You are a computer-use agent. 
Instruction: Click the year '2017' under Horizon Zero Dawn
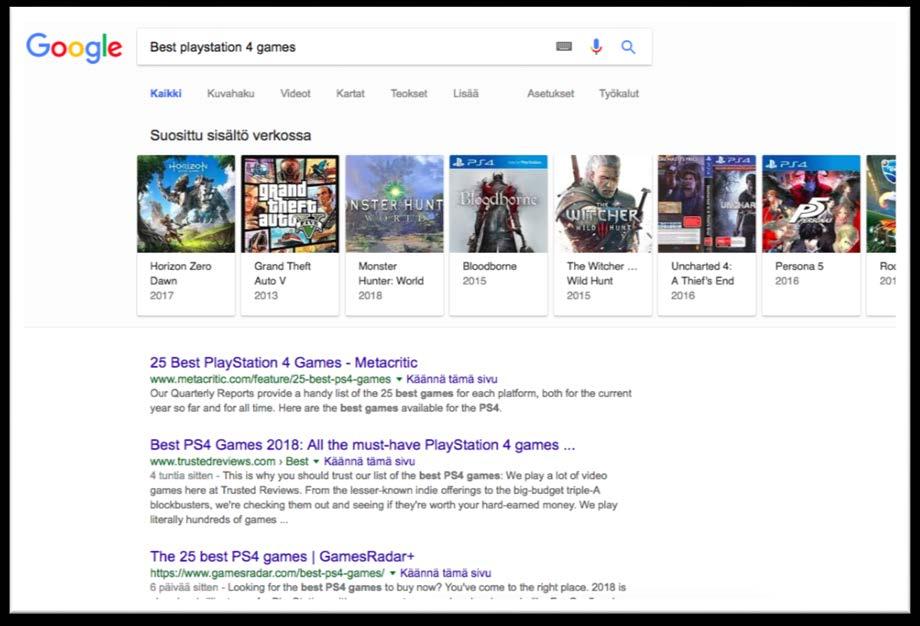161,295
